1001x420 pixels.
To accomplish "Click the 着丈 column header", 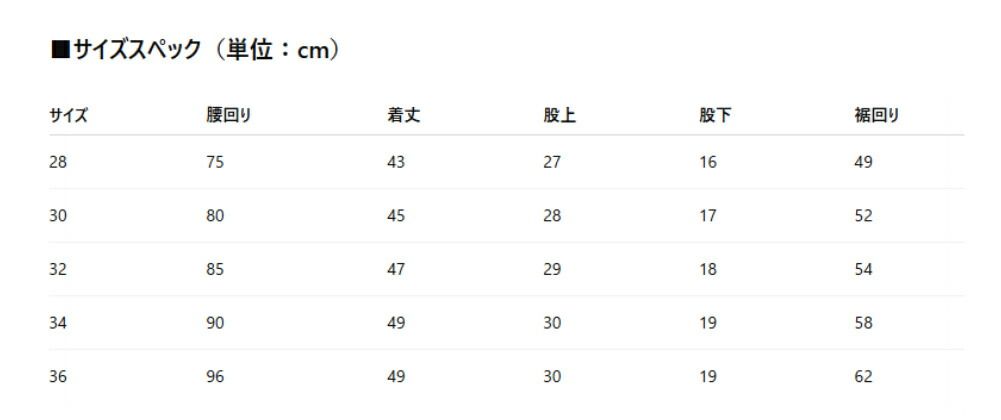I will 403,115.
